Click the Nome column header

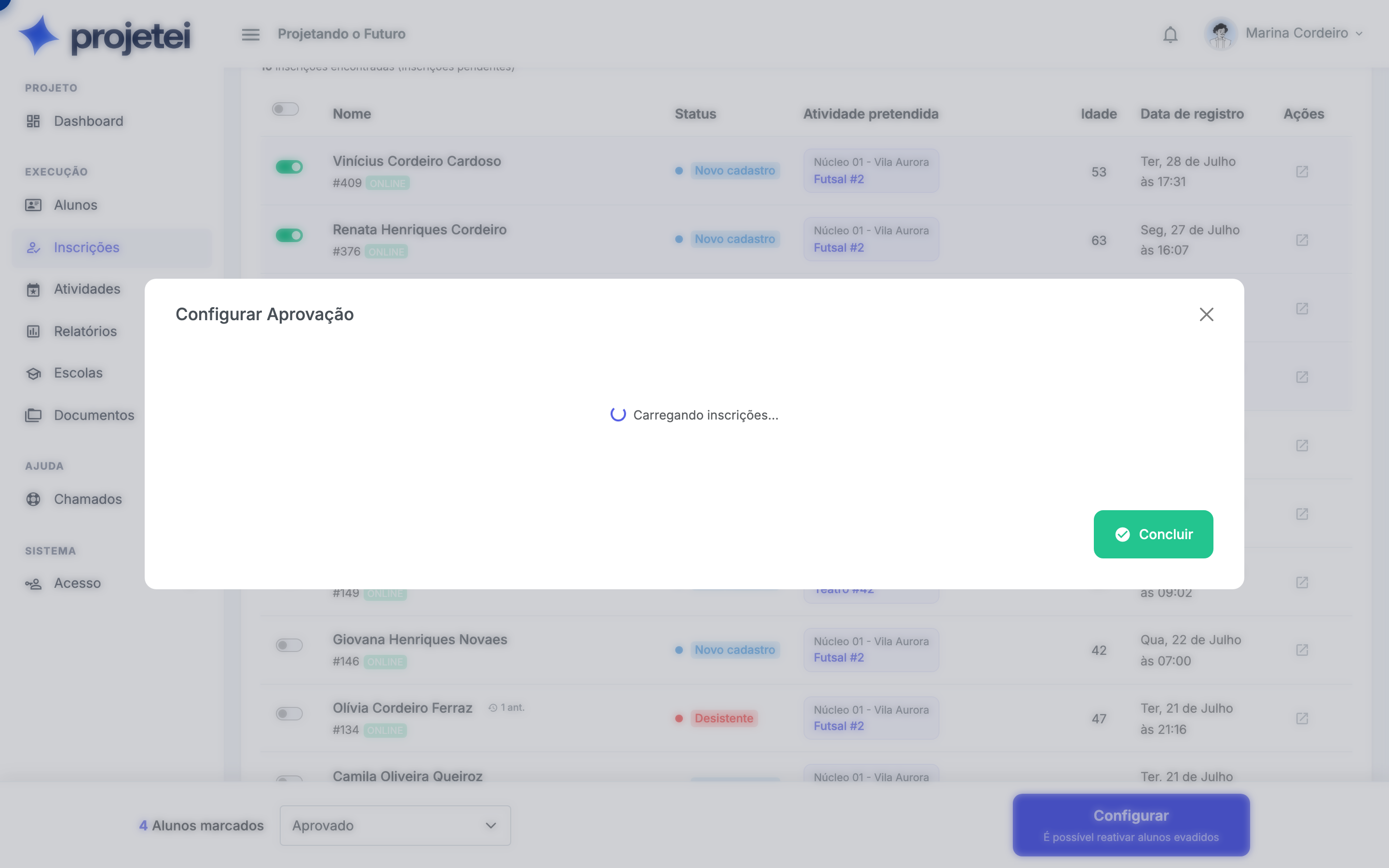coord(352,114)
